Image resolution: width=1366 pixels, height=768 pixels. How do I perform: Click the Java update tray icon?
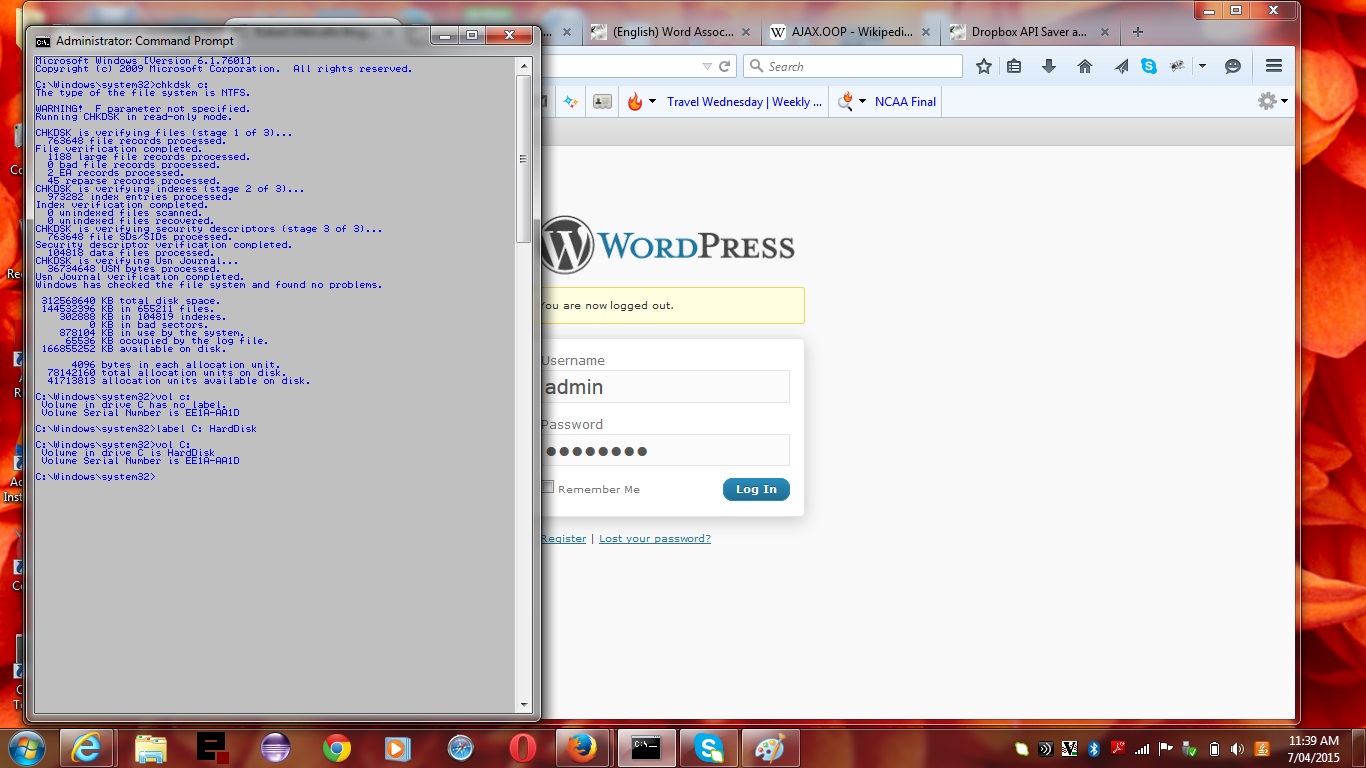coord(1262,749)
